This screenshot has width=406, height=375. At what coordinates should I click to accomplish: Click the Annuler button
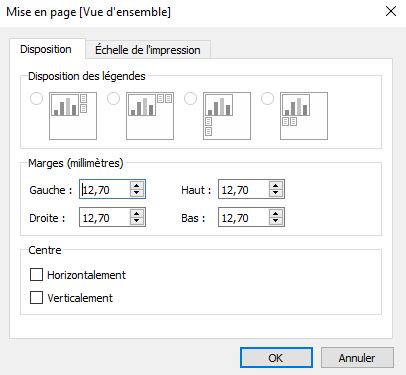pyautogui.click(x=357, y=358)
